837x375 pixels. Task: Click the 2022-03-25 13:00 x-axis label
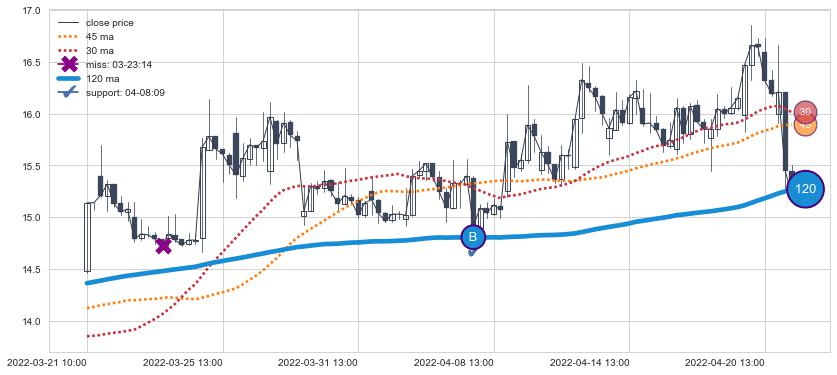(183, 363)
